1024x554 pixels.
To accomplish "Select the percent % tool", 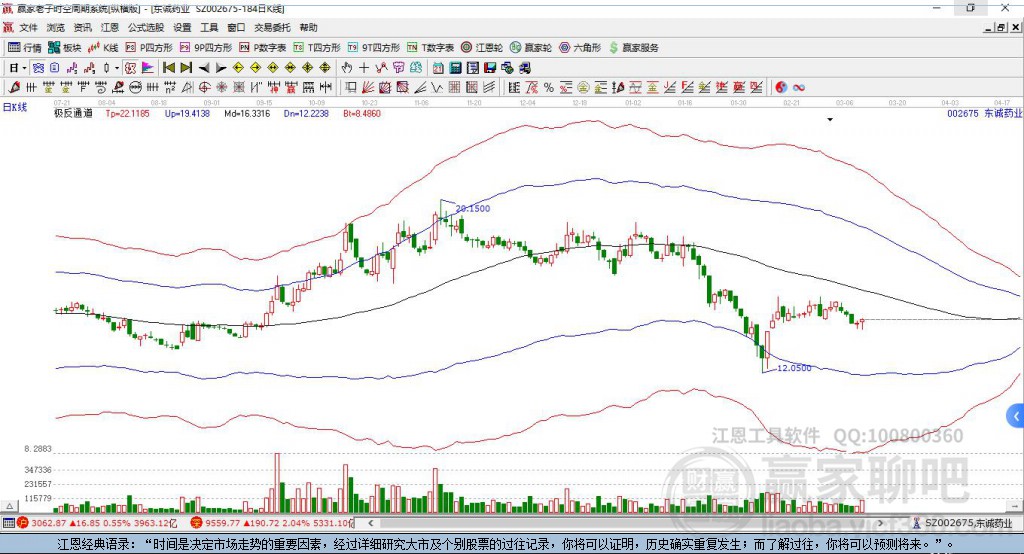I will [549, 87].
